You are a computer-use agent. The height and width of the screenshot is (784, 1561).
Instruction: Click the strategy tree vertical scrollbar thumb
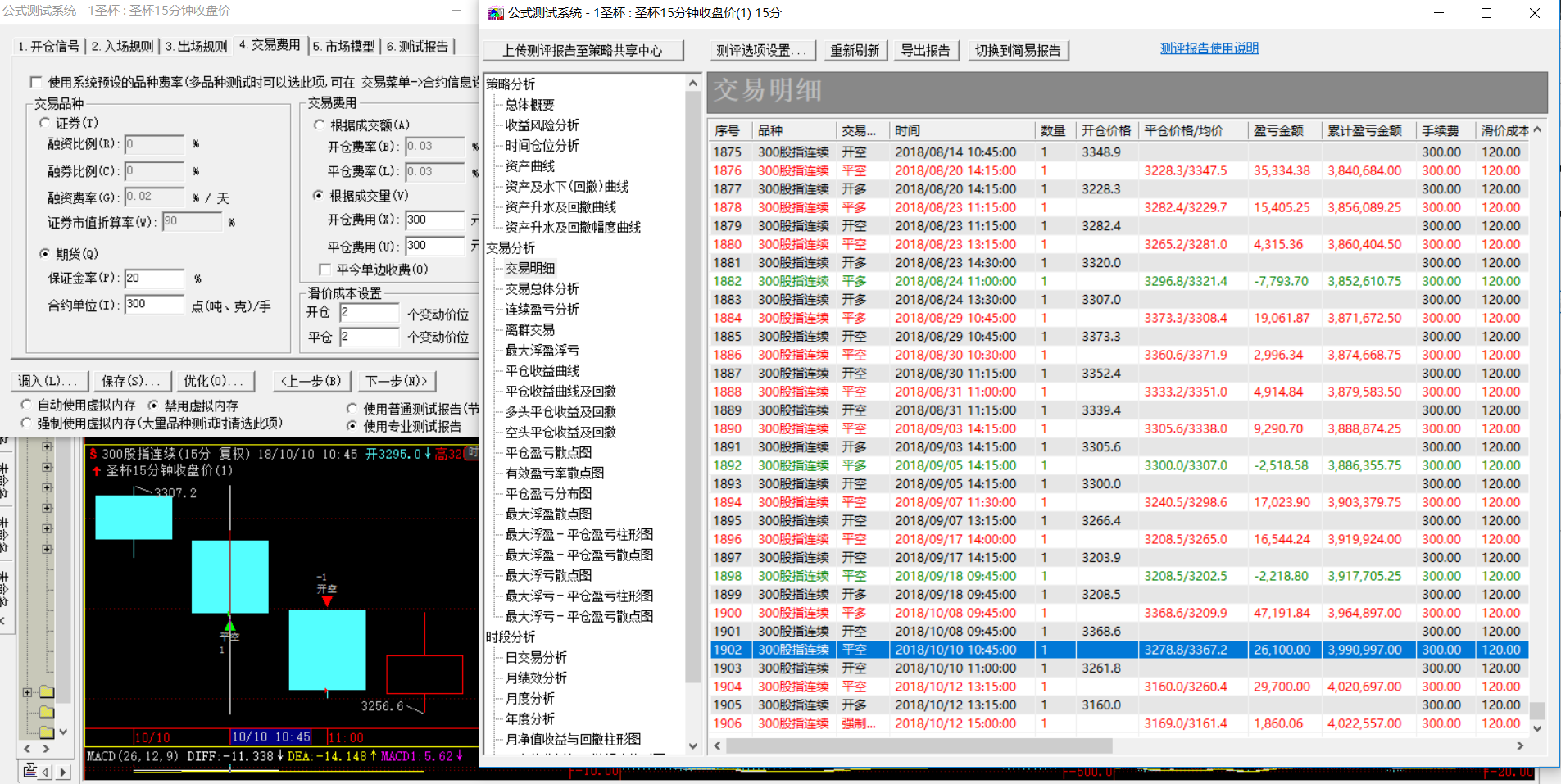point(693,385)
